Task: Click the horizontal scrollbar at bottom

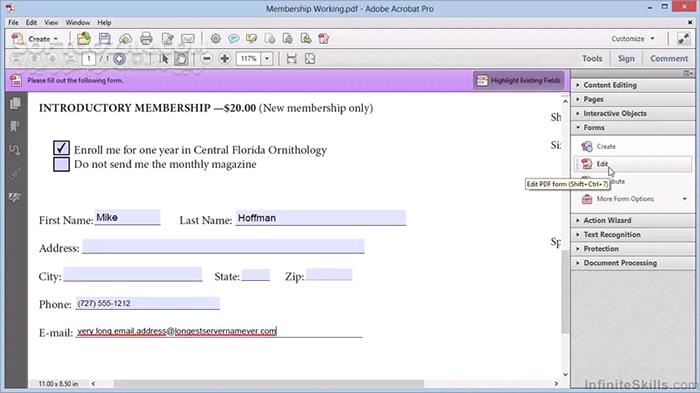Action: 268,384
